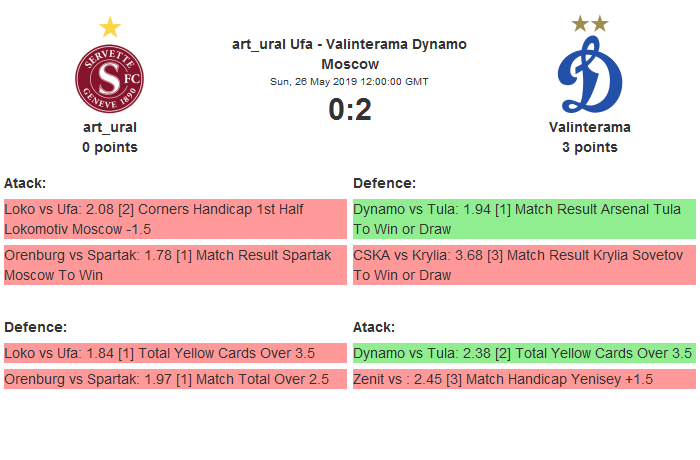Image resolution: width=700 pixels, height=460 pixels.
Task: Select the CSKA vs Krylia Match Result bet
Action: 524,265
